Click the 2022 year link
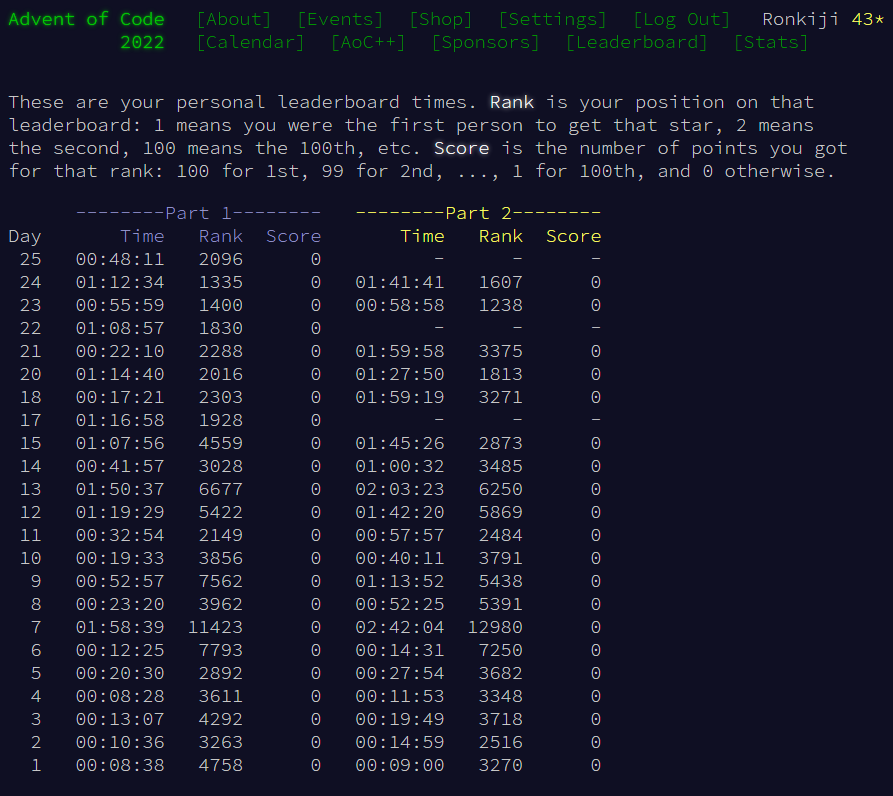The width and height of the screenshot is (893, 796). [x=142, y=42]
